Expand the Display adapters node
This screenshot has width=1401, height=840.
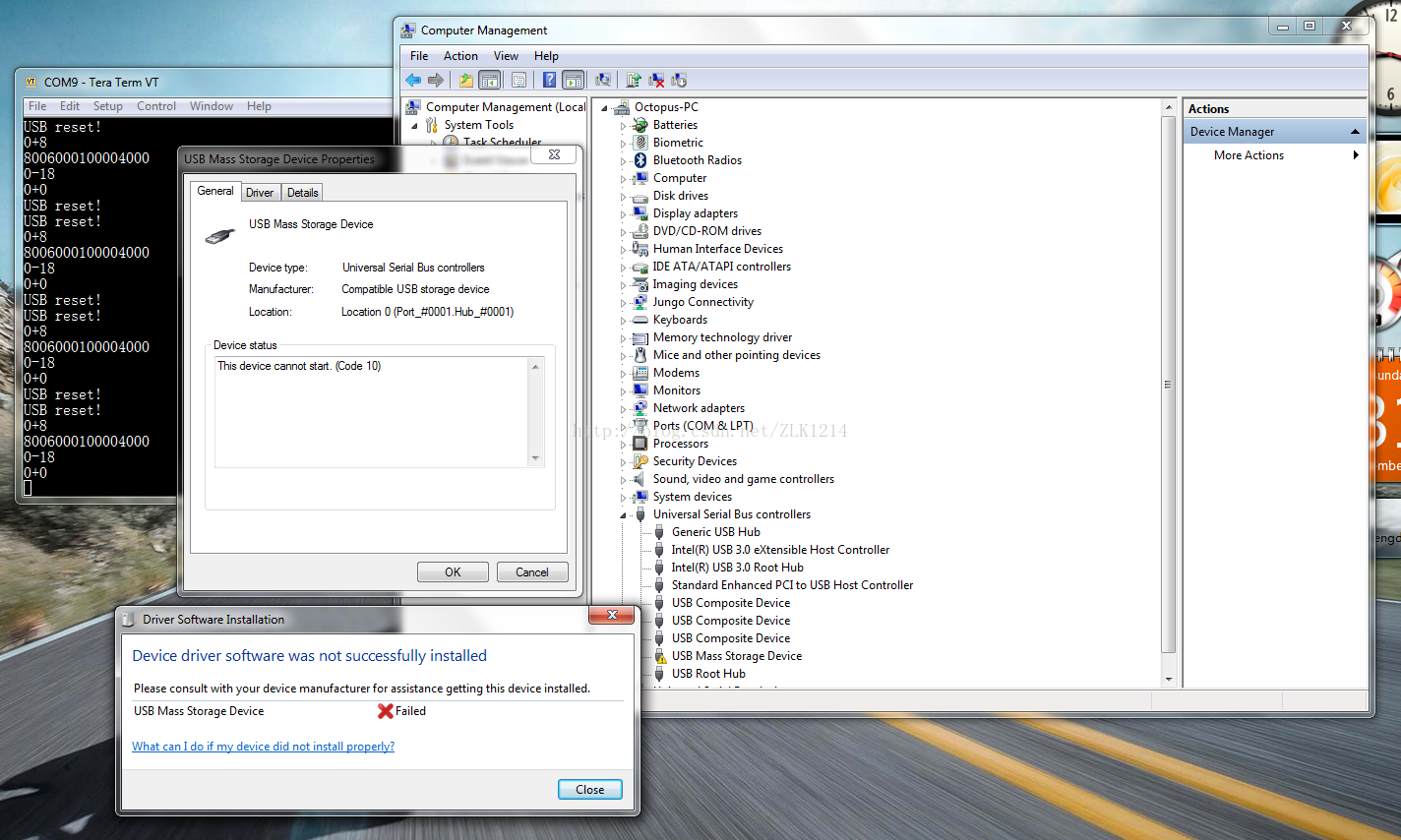(x=623, y=214)
